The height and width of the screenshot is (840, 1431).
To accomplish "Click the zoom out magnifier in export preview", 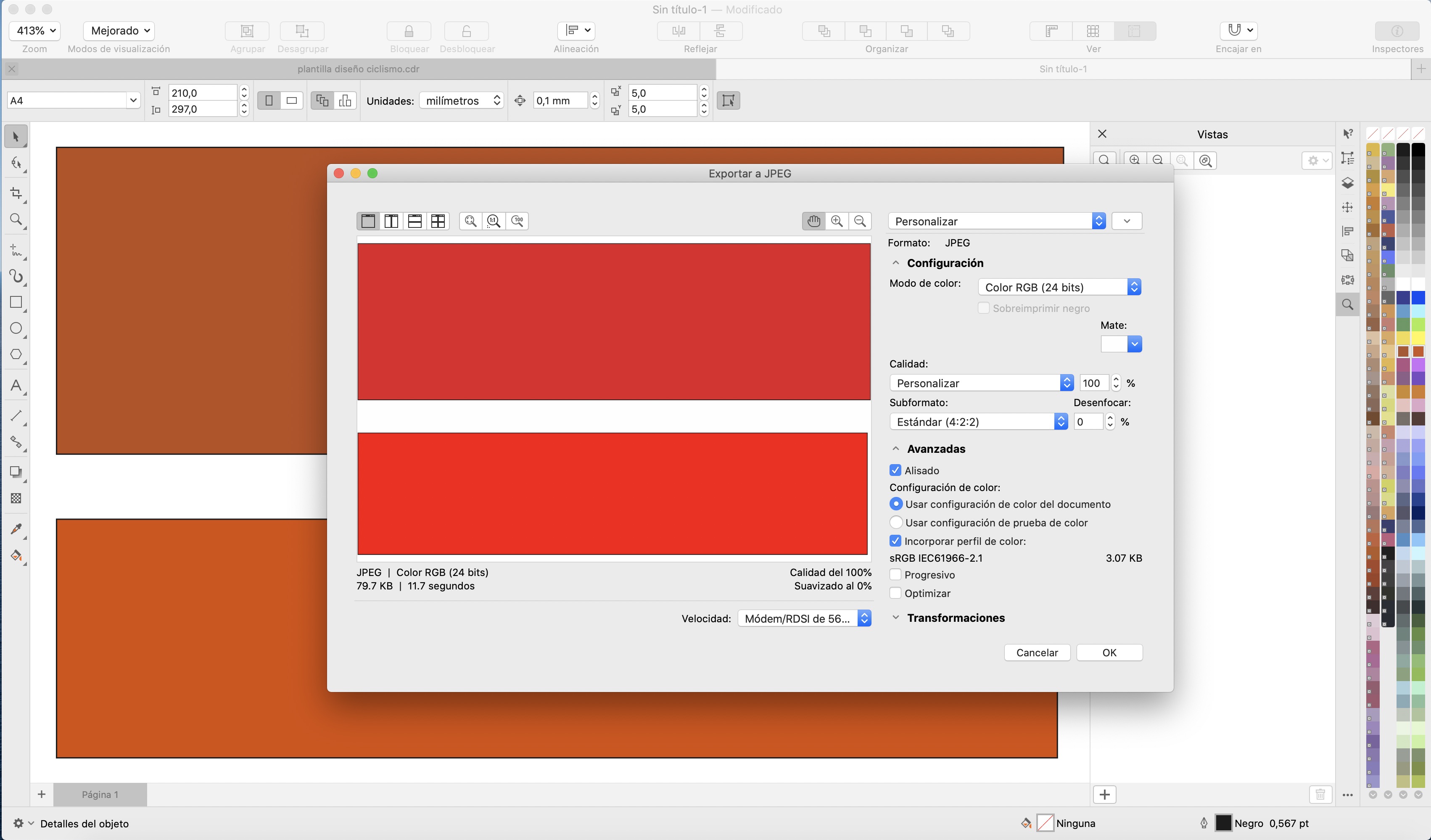I will pos(860,221).
